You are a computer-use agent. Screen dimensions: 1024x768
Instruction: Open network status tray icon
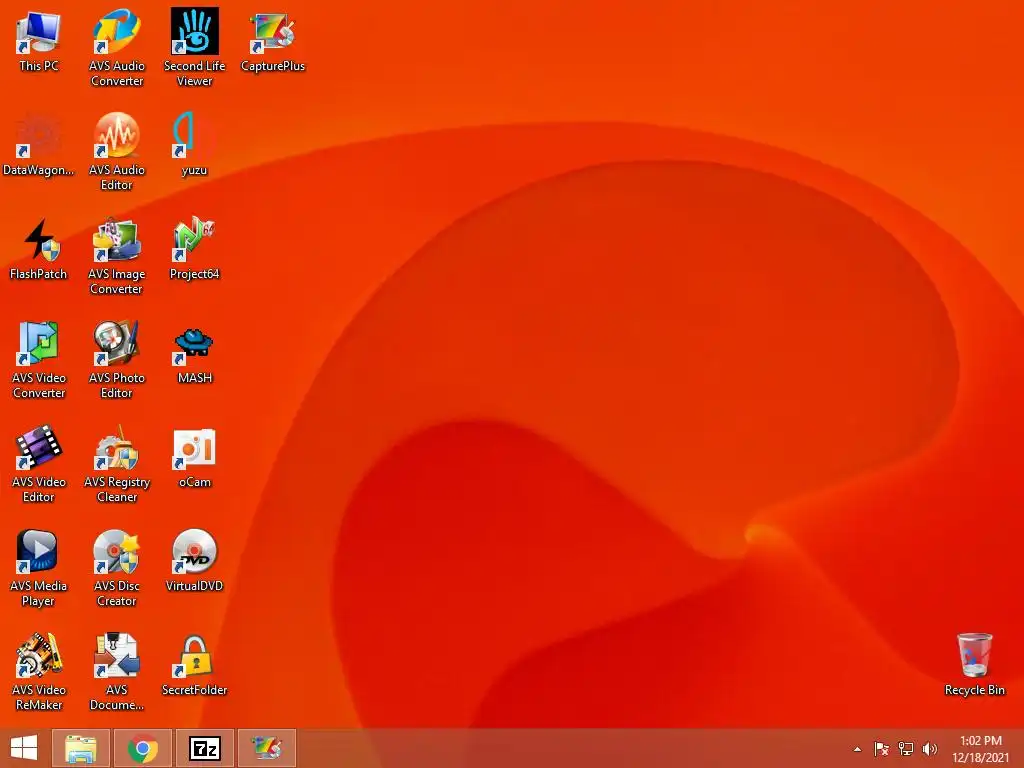tap(906, 749)
